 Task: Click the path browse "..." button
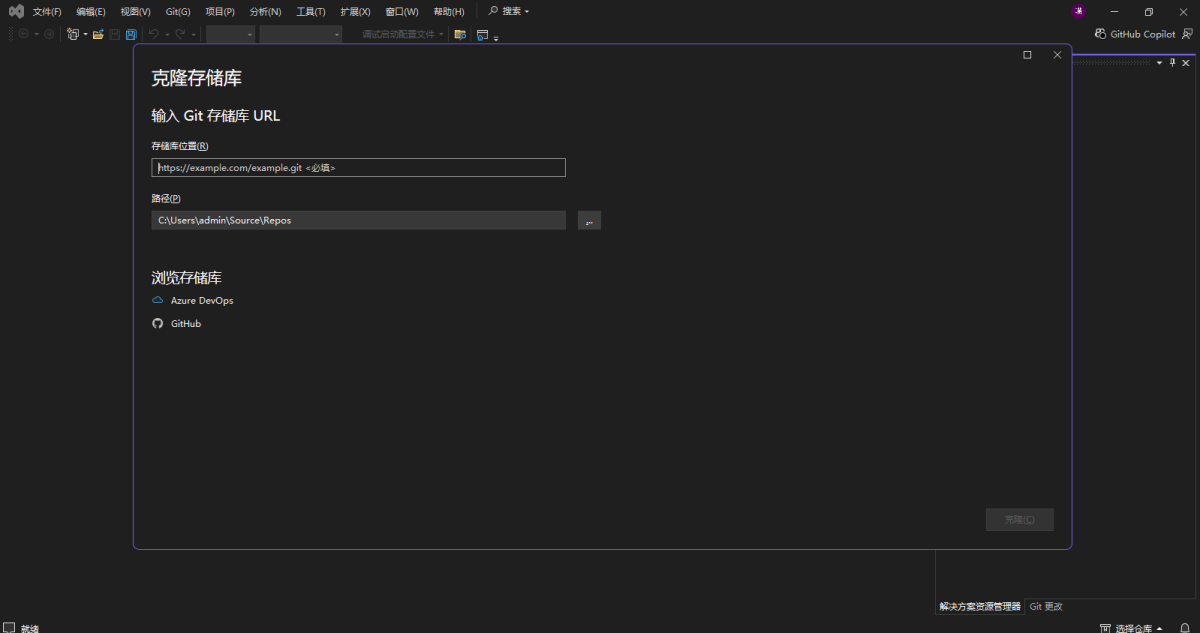point(589,220)
